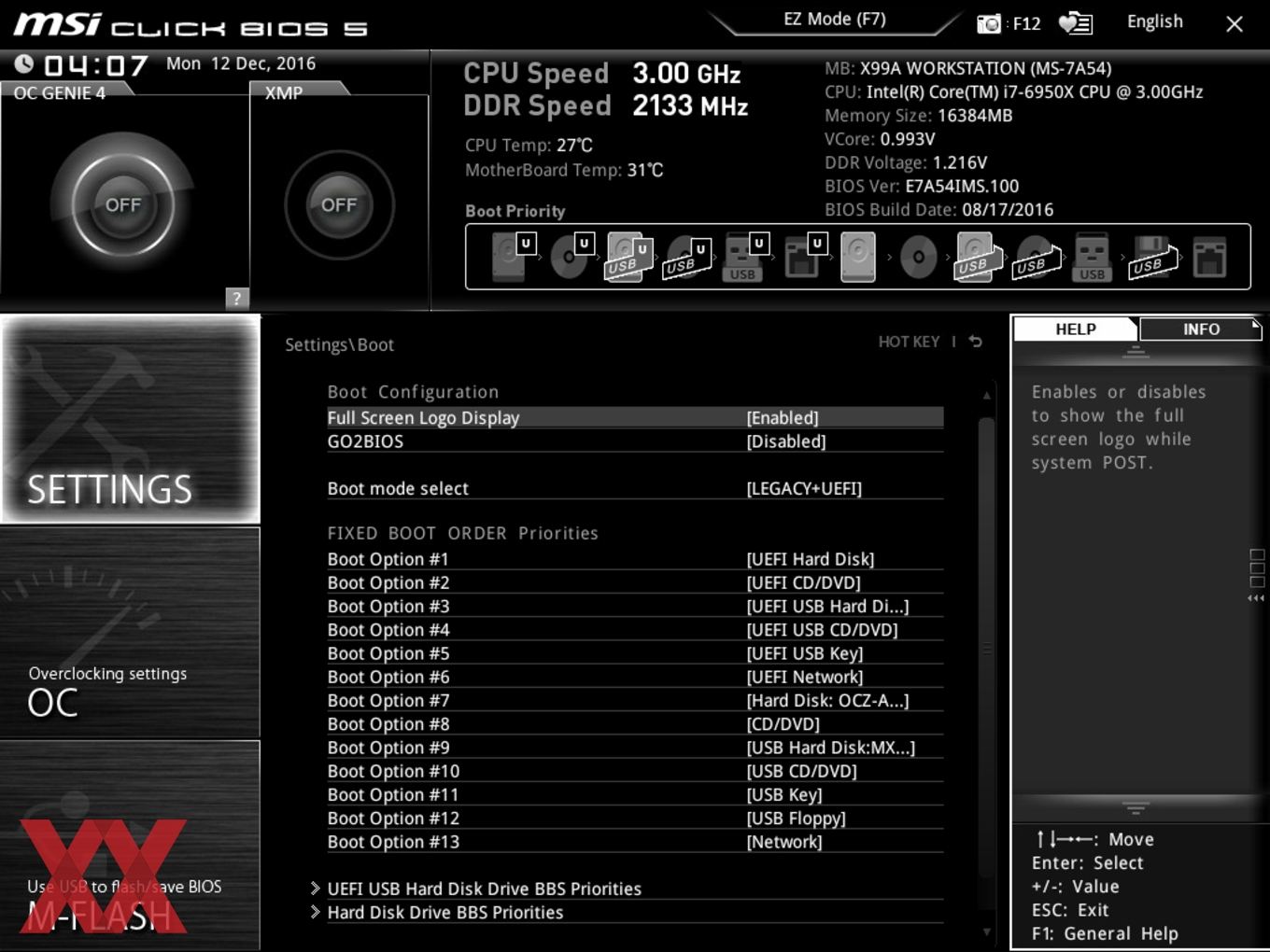Switch to the HELP tab
This screenshot has width=1270, height=952.
[1075, 329]
